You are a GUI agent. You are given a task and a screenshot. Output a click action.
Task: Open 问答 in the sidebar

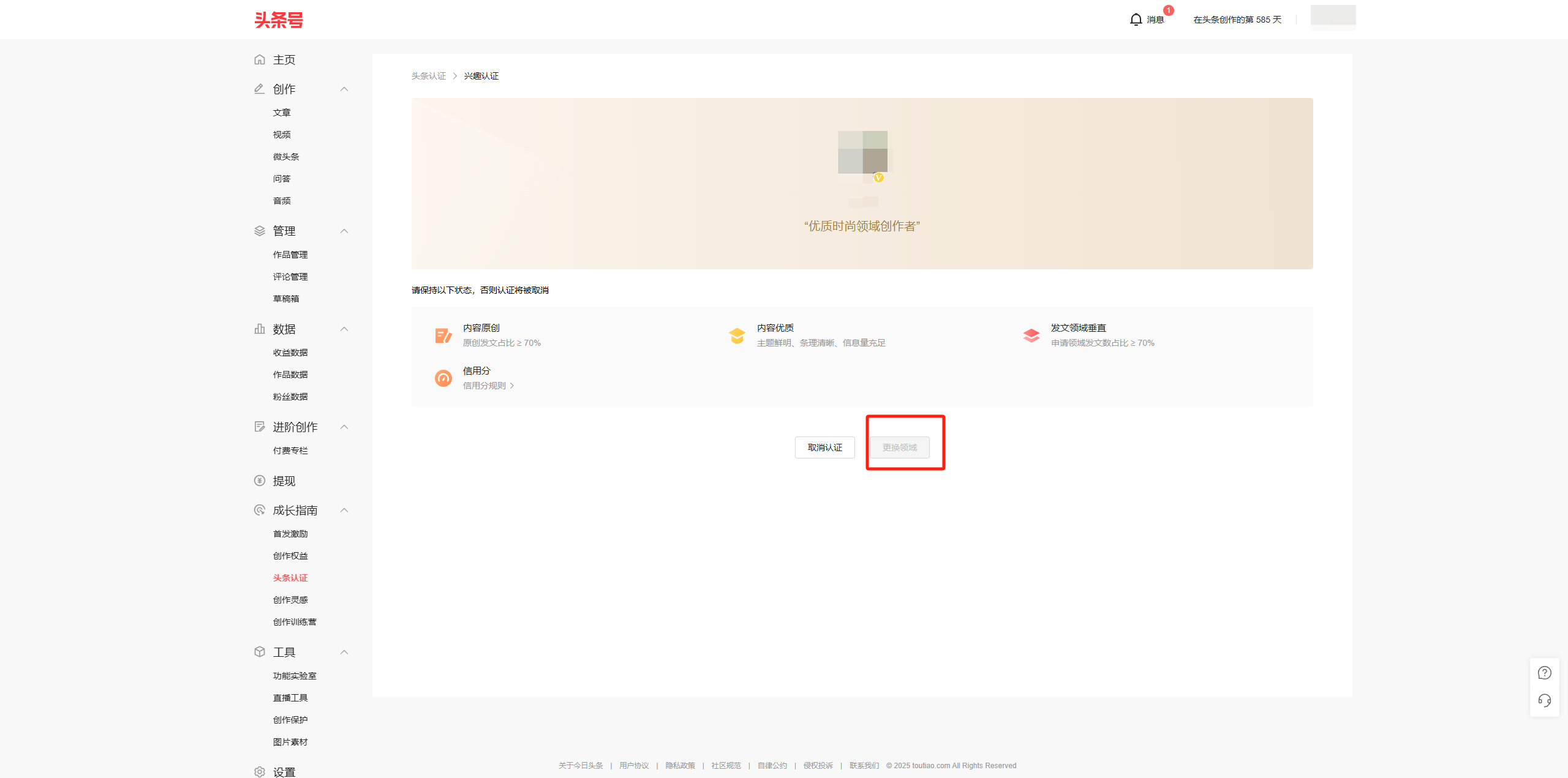[x=282, y=179]
